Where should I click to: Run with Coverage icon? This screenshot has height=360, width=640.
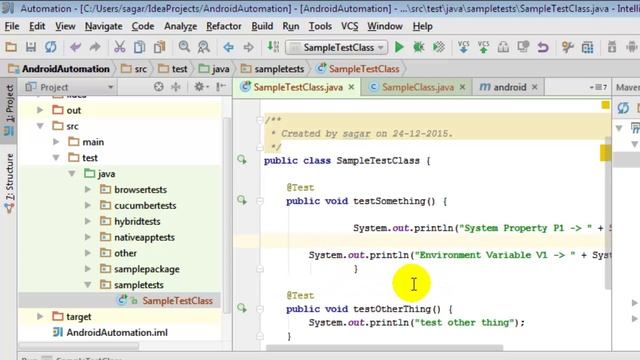tap(439, 47)
